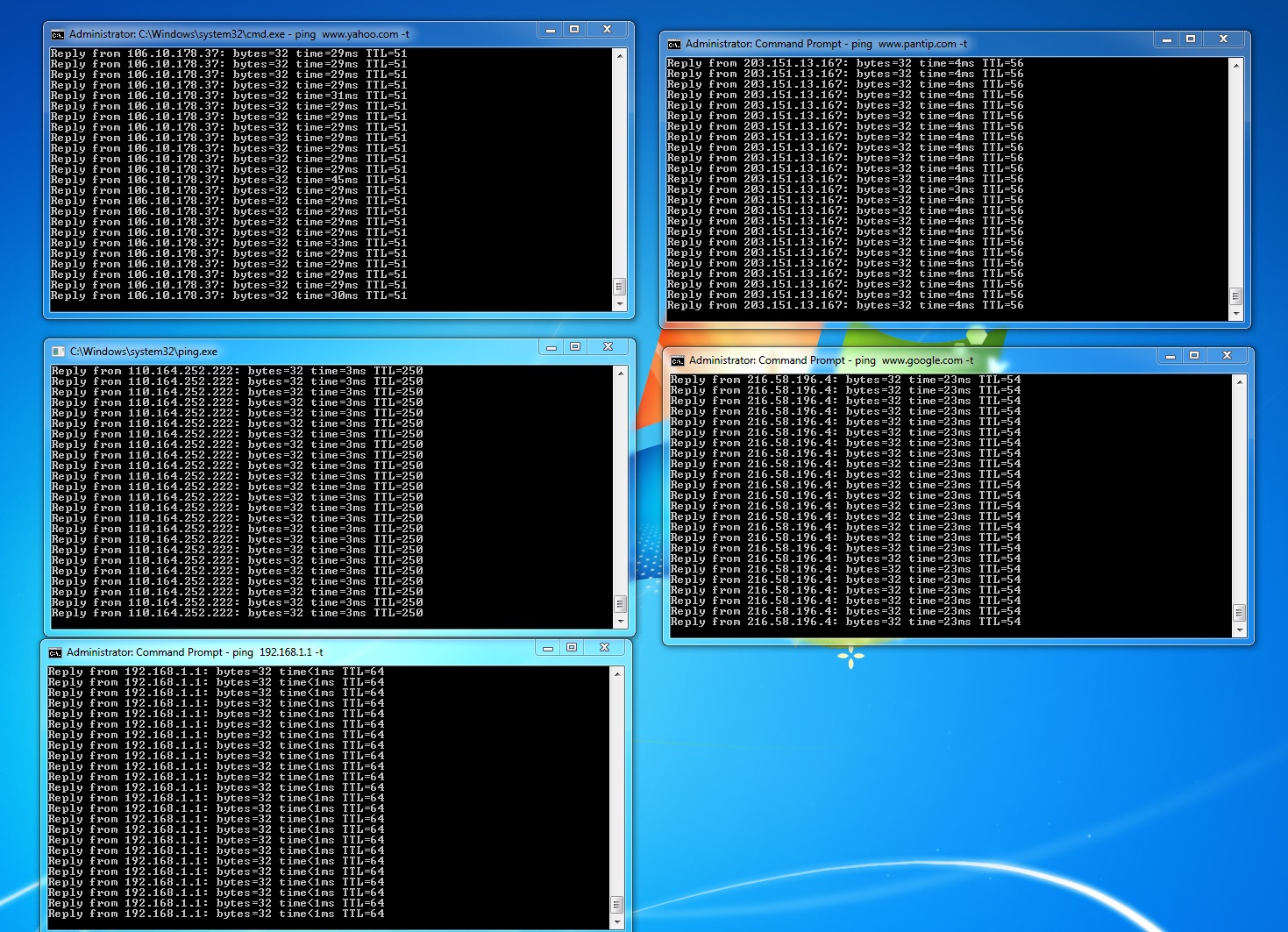Viewport: 1288px width, 932px height.
Task: Click title text 'ping www.google.com -t'
Action: [914, 360]
